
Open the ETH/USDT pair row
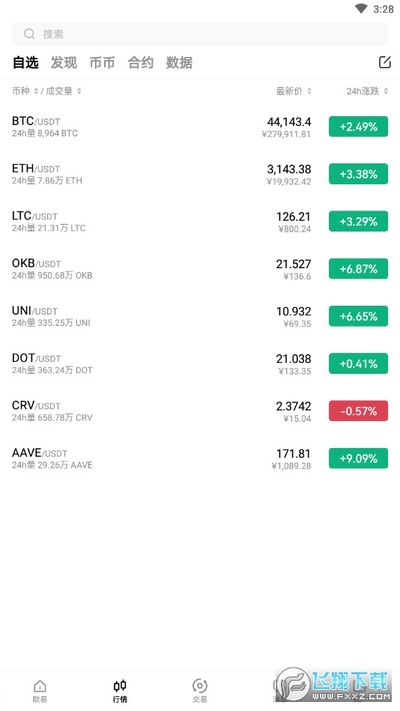coord(200,174)
